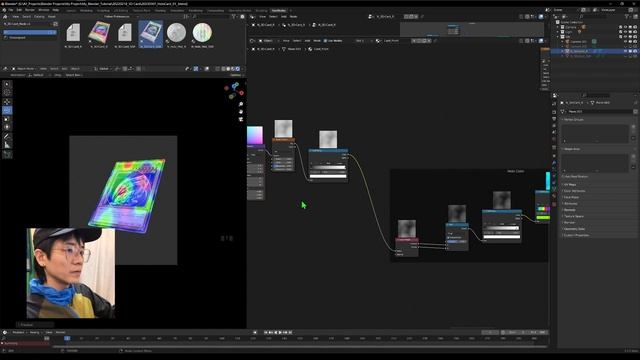Open the Window menu
Image resolution: width=640 pixels, height=360 pixels.
tap(44, 10)
